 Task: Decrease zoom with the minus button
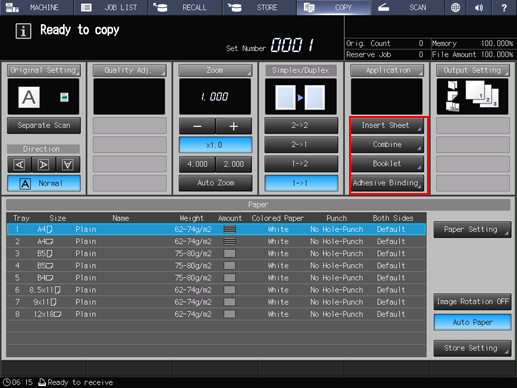pos(197,126)
